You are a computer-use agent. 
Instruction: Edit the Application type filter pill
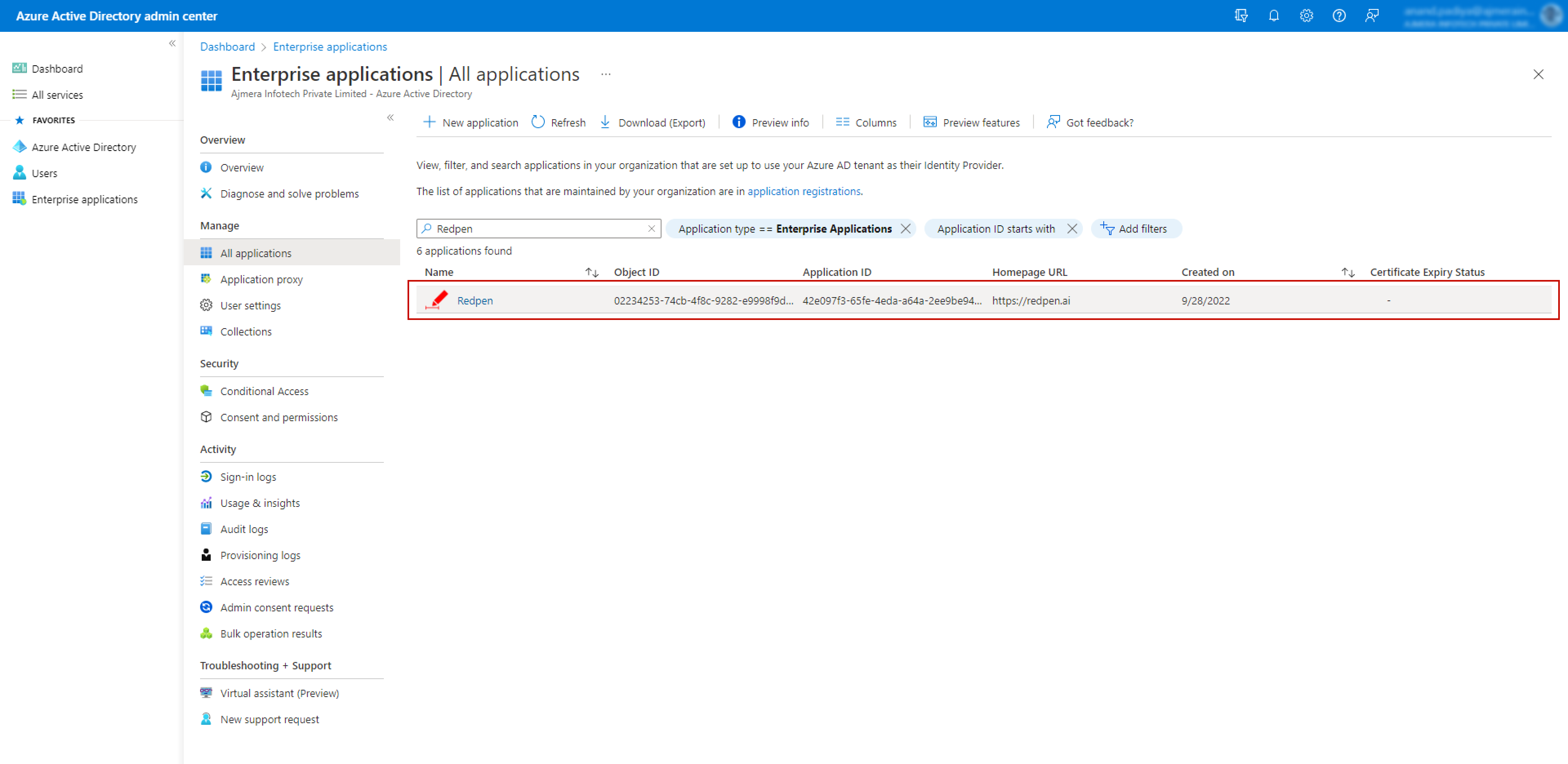click(784, 229)
